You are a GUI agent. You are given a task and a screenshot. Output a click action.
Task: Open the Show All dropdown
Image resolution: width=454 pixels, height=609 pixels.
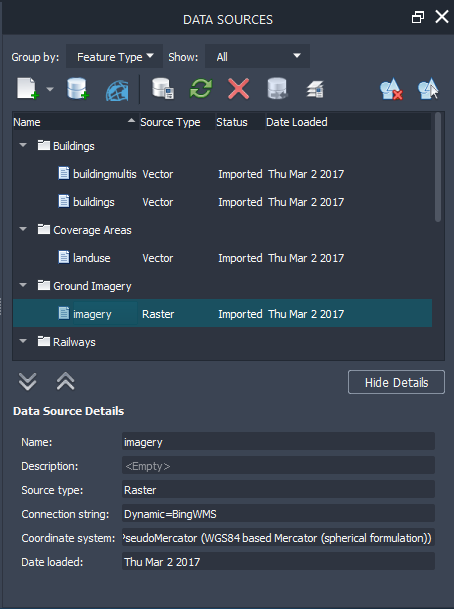click(x=257, y=57)
